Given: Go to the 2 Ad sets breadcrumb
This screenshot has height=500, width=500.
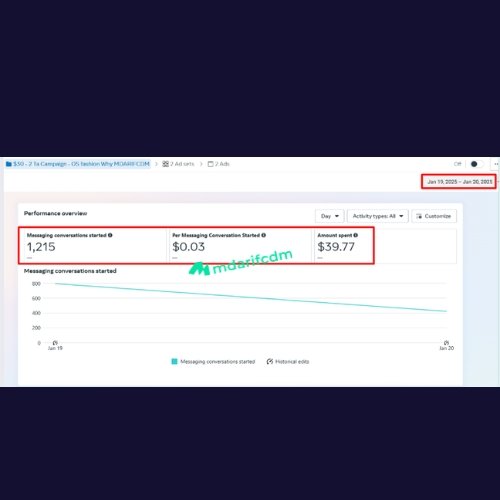Looking at the screenshot, I should (178, 164).
